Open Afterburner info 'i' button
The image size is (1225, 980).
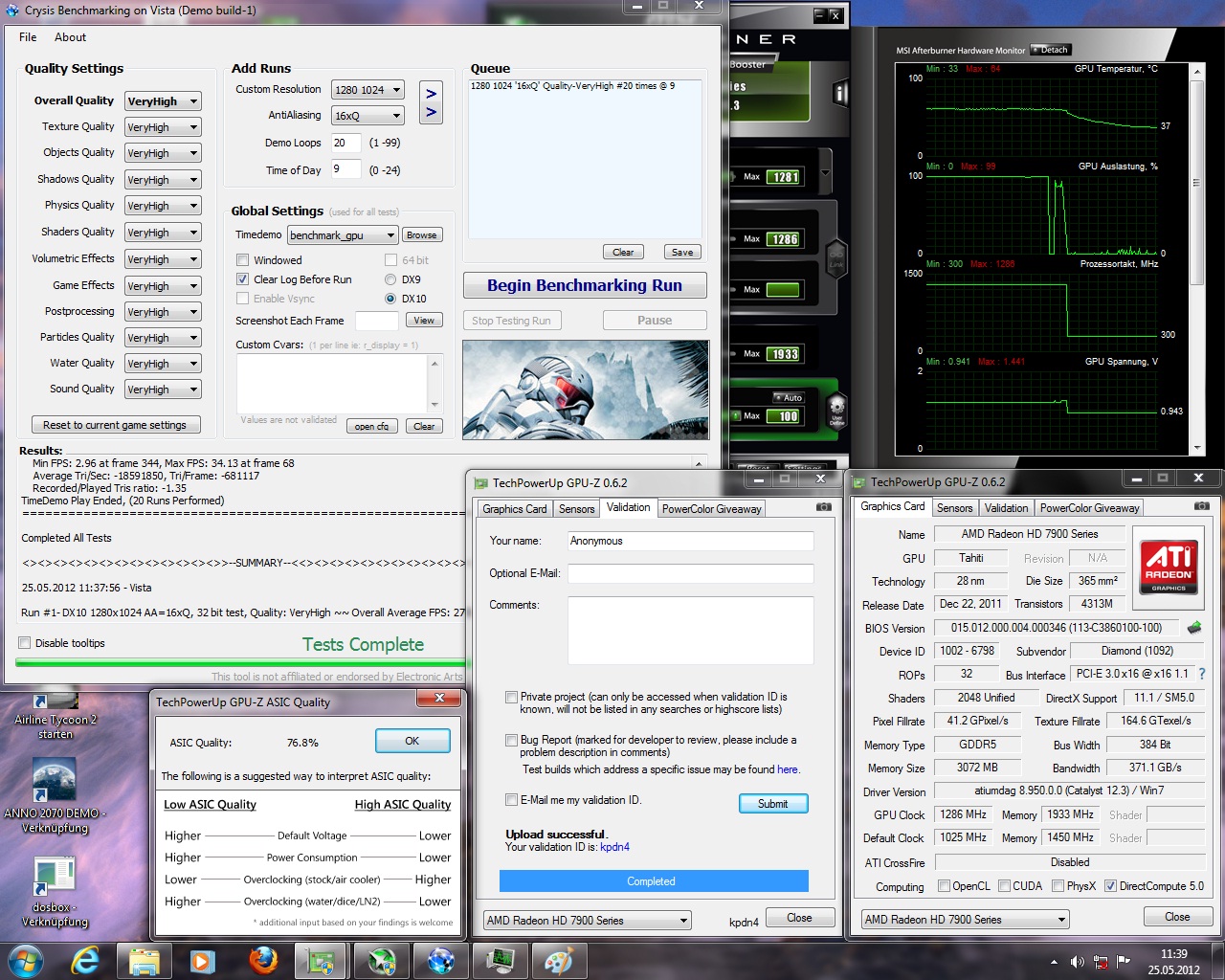[841, 93]
